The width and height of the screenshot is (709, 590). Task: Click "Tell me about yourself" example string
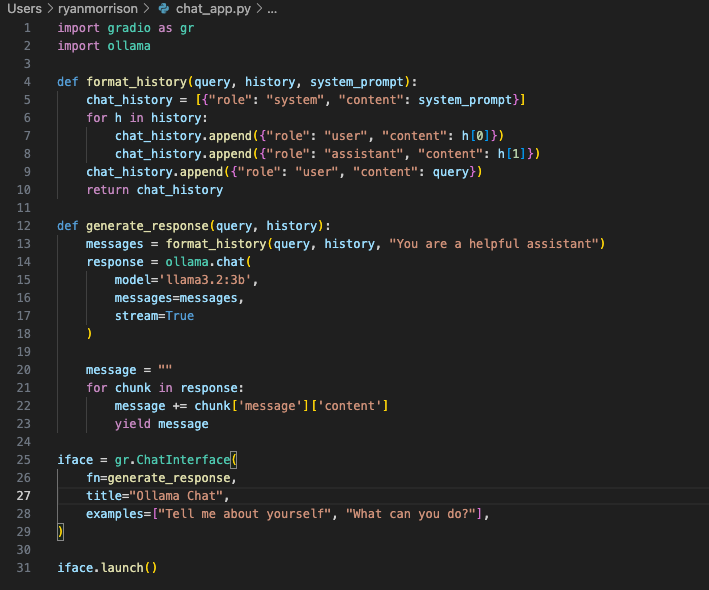[x=245, y=514]
